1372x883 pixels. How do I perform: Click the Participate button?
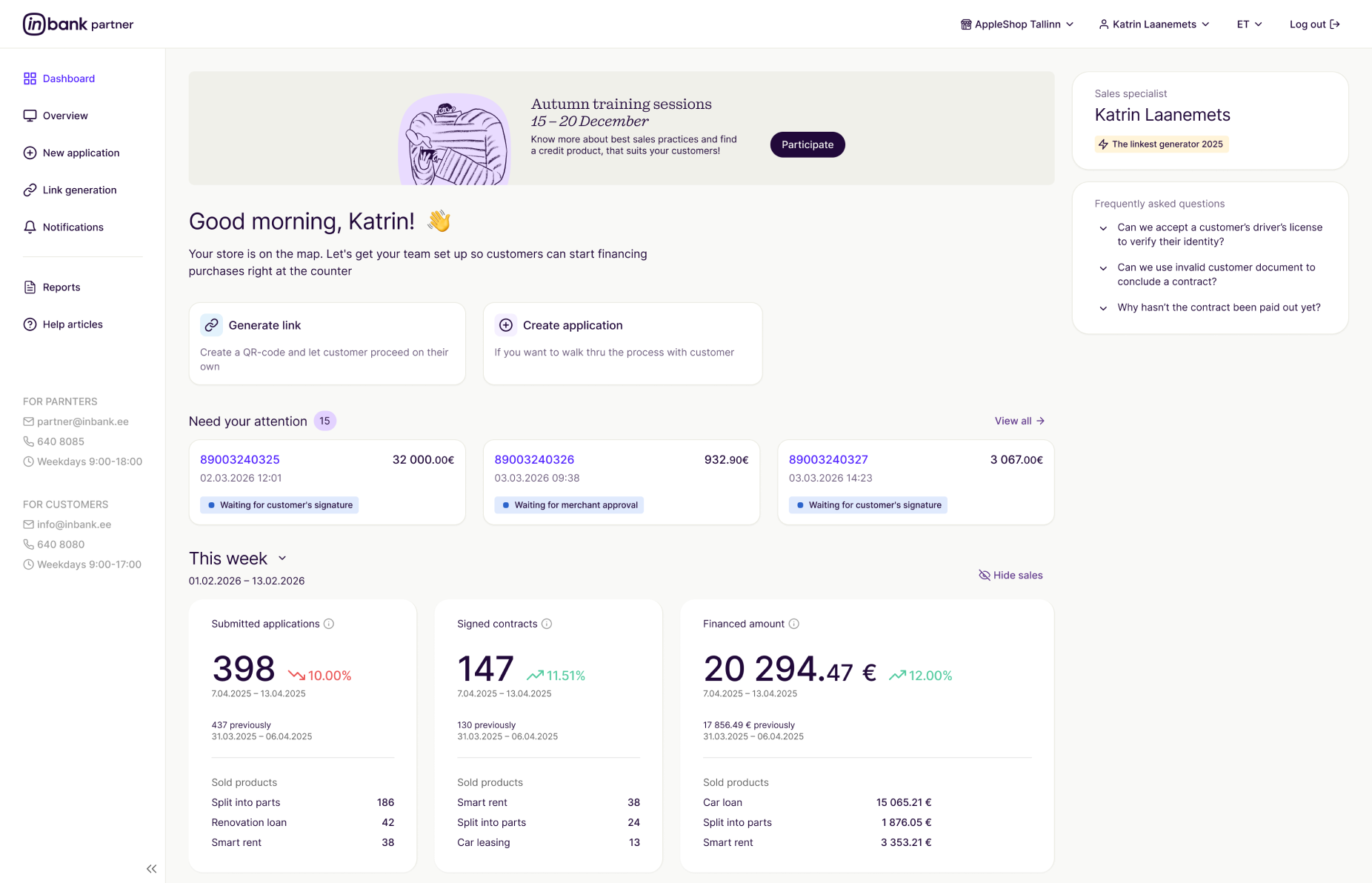[807, 144]
